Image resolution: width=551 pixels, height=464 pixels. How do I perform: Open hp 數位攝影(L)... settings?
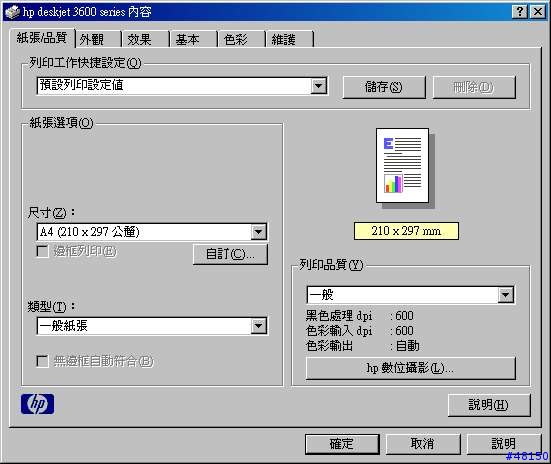[x=410, y=368]
